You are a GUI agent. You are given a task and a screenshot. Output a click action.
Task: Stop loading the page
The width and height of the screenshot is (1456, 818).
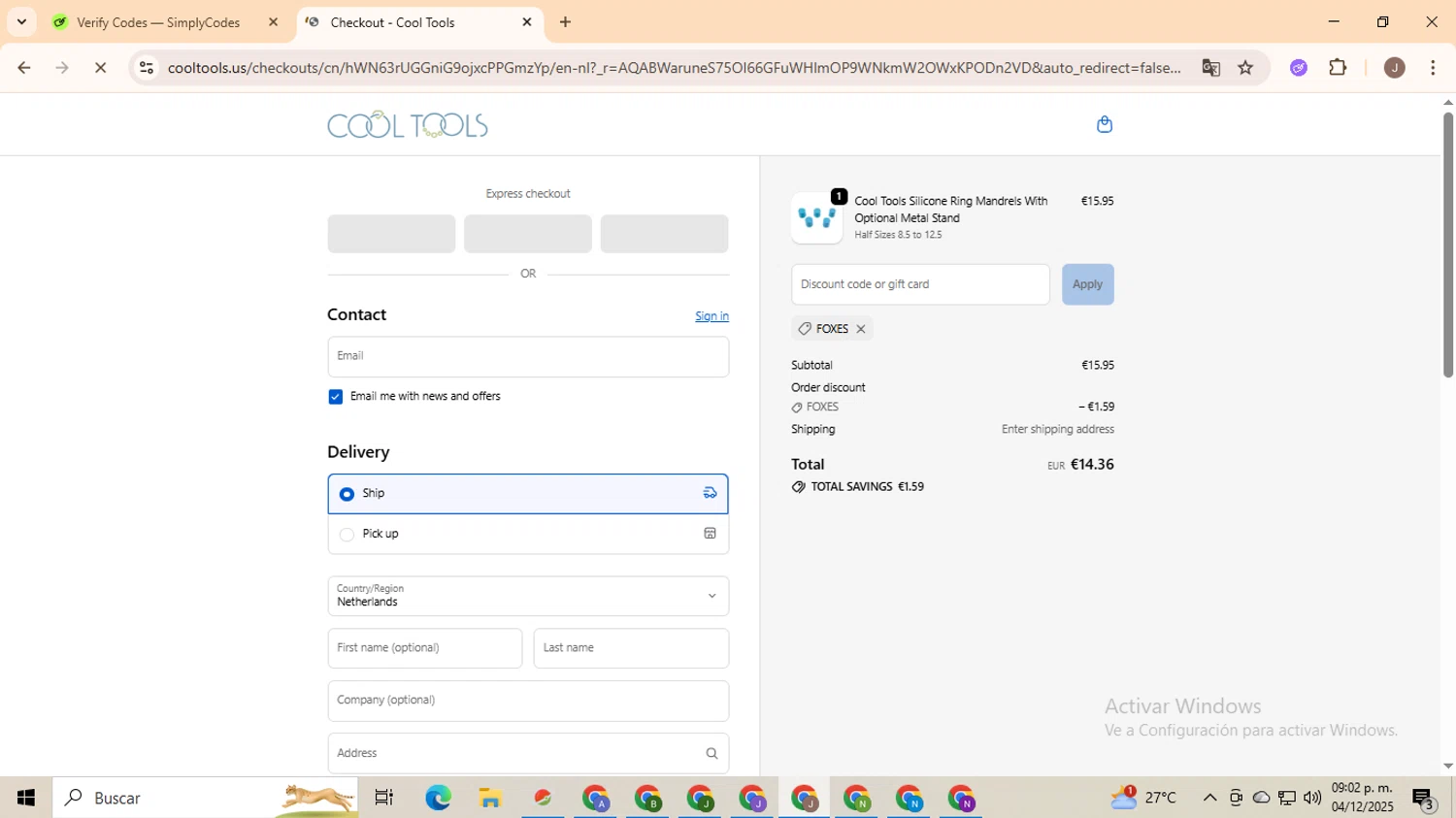point(100,68)
